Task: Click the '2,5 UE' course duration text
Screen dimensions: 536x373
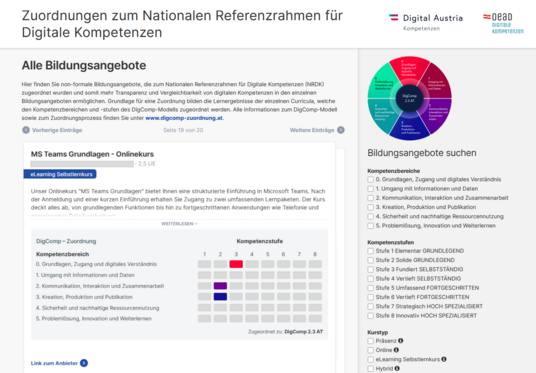Action: pyautogui.click(x=147, y=164)
